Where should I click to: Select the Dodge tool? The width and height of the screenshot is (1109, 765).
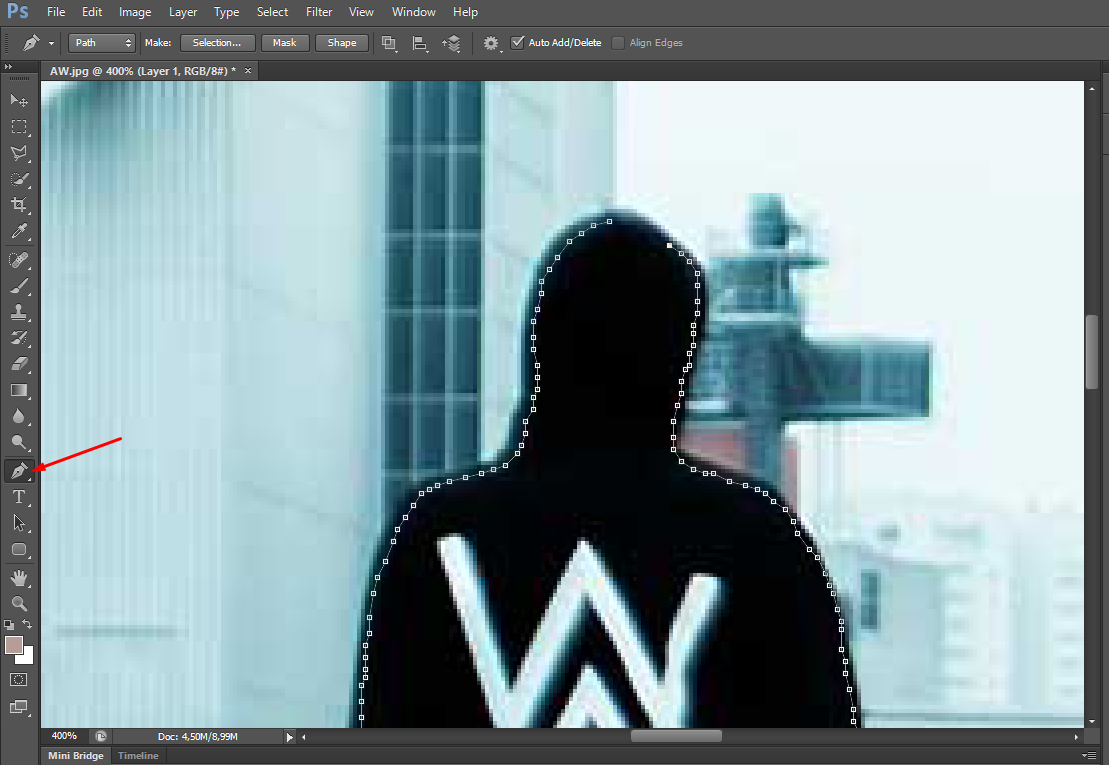[x=19, y=443]
